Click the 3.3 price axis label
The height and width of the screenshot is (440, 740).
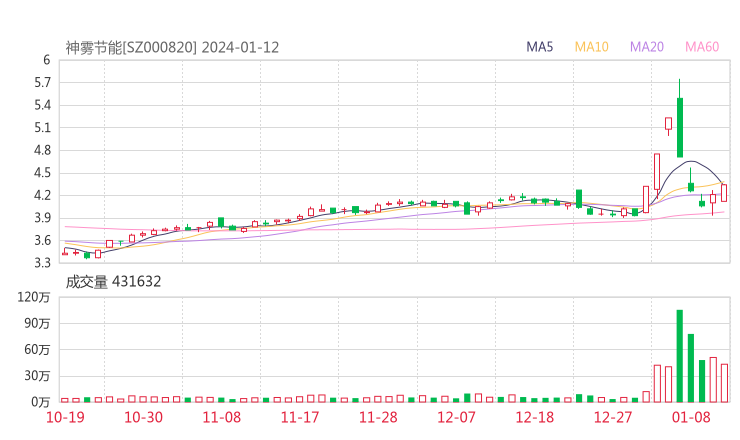coord(42,262)
